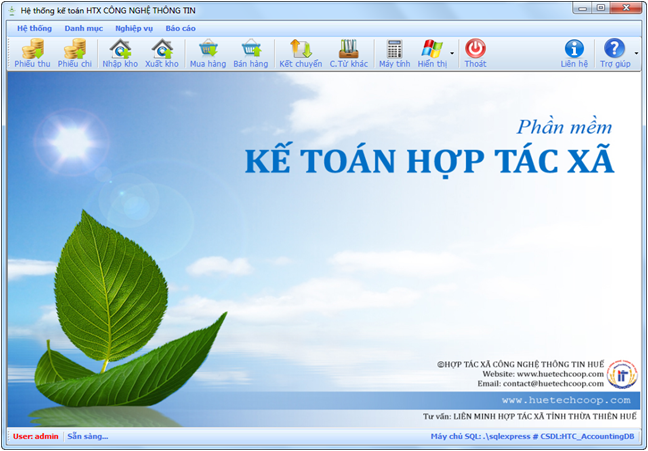Open C.Từ khác other vouchers
The height and width of the screenshot is (451, 648).
[349, 53]
